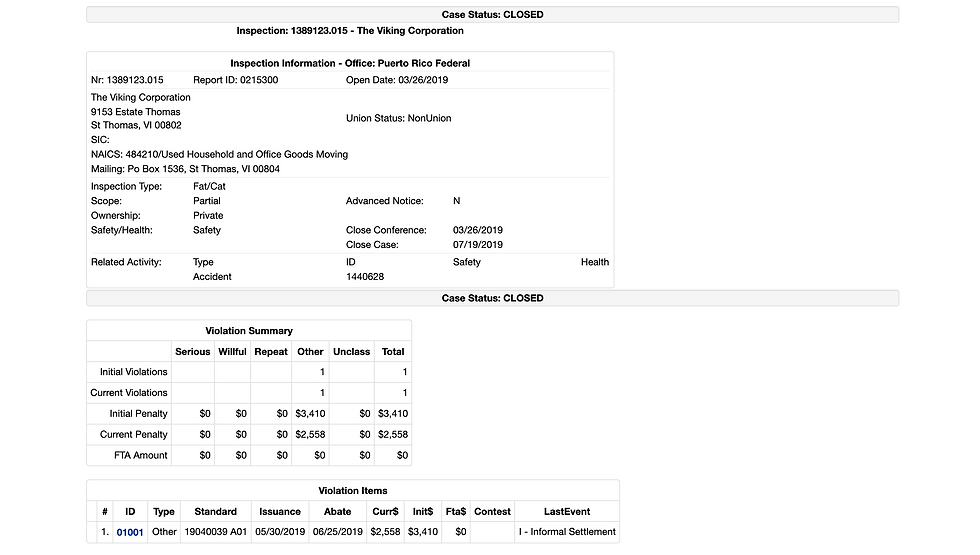Click the Current Violations row label
The image size is (980, 555).
[129, 392]
